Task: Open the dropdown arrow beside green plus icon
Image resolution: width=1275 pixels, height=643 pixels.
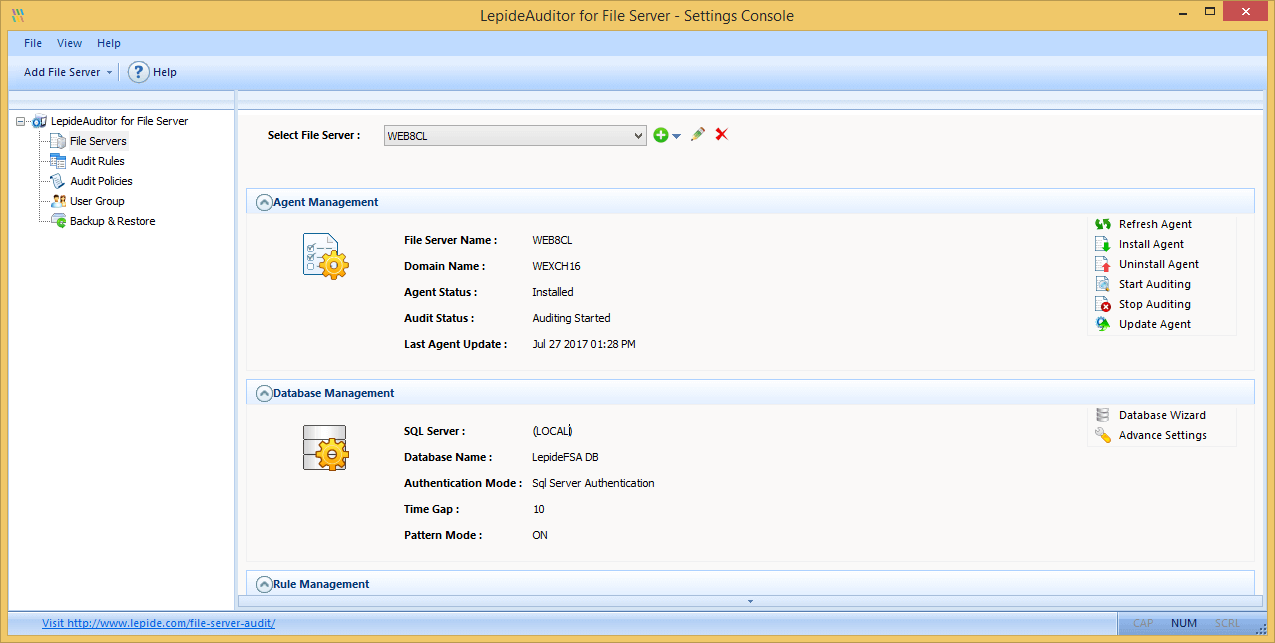Action: [677, 136]
